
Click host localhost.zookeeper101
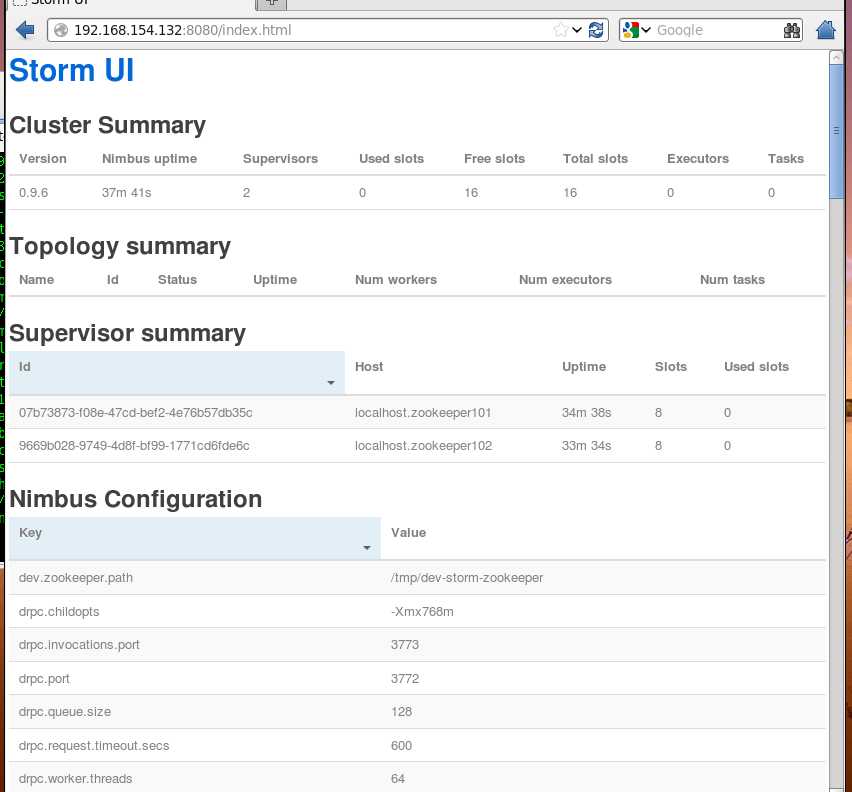point(423,413)
